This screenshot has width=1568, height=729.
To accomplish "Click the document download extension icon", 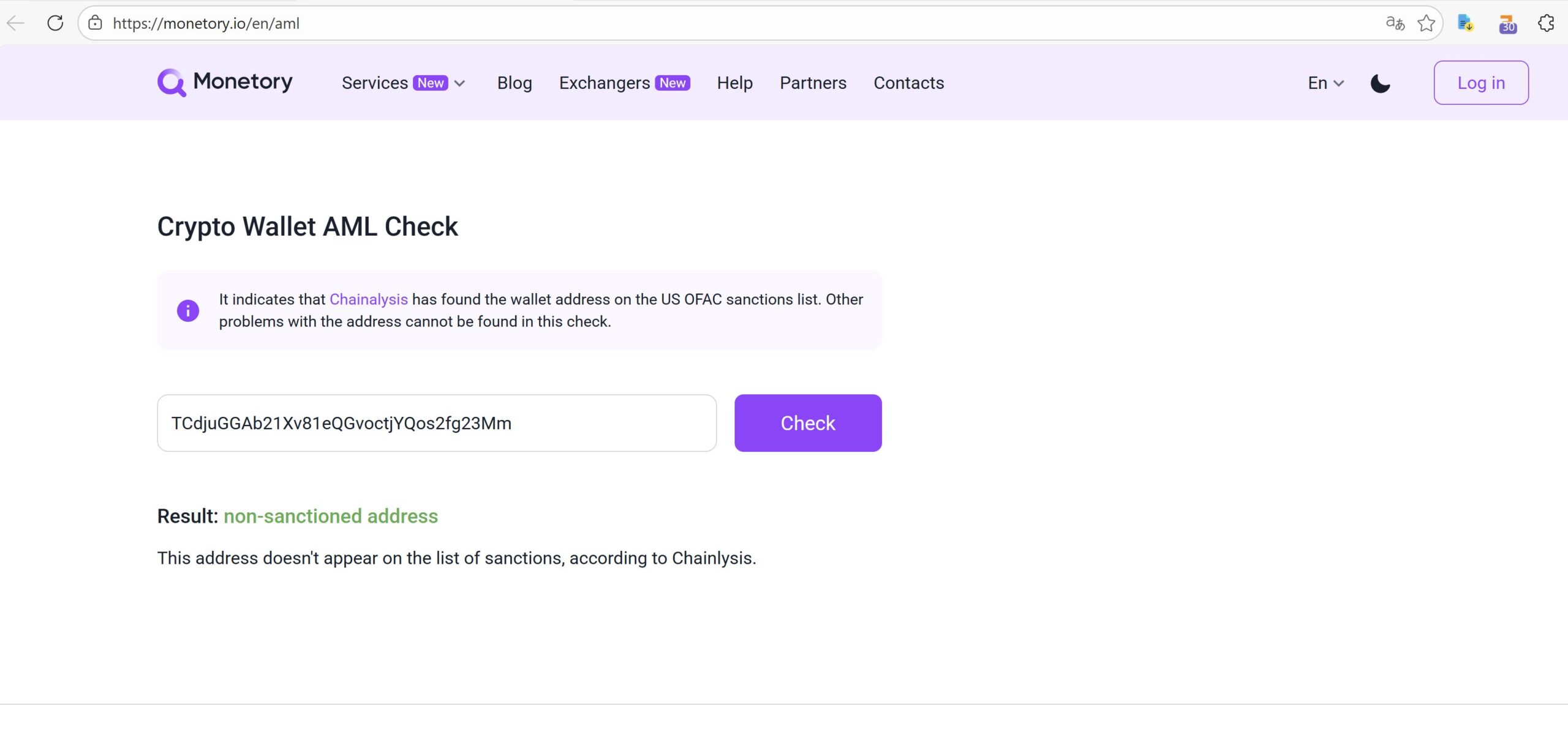I will [x=1466, y=23].
